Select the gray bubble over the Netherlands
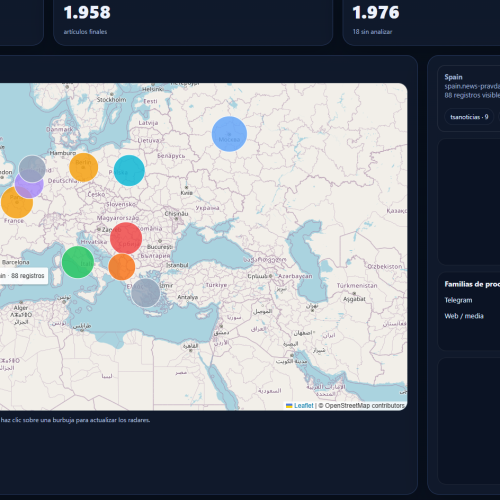Screen dimensions: 500x500 pyautogui.click(x=32, y=169)
